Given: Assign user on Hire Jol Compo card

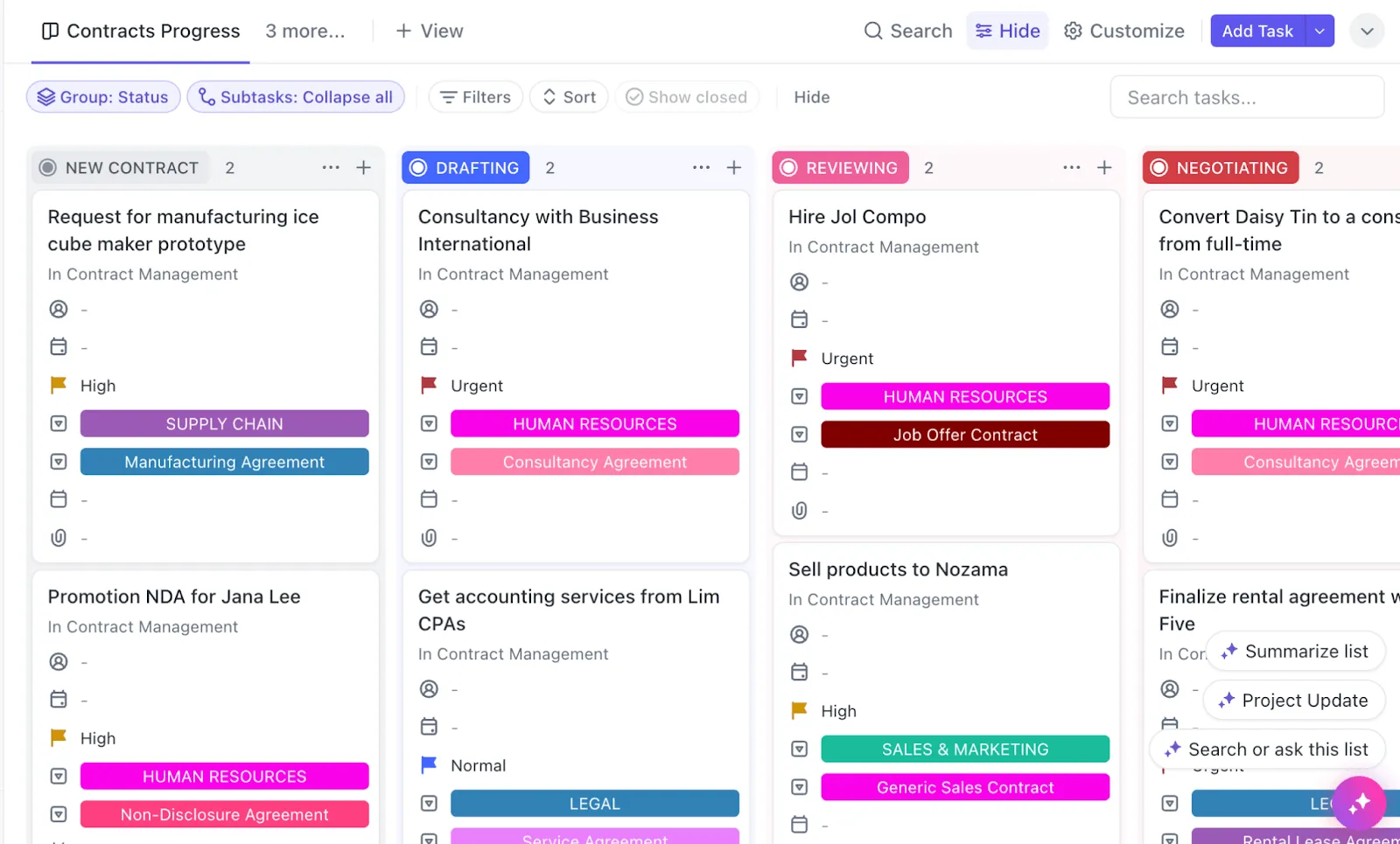Looking at the screenshot, I should tap(800, 282).
